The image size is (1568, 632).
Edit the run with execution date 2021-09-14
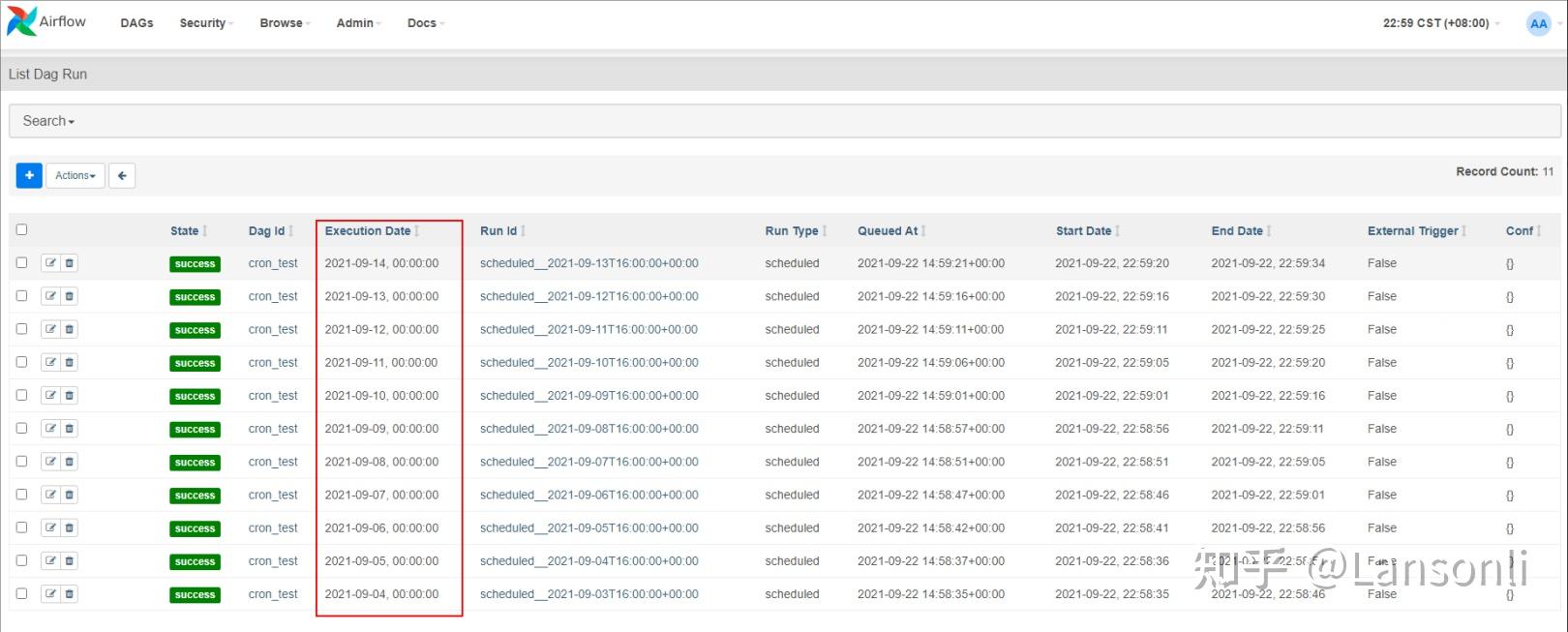pyautogui.click(x=50, y=263)
